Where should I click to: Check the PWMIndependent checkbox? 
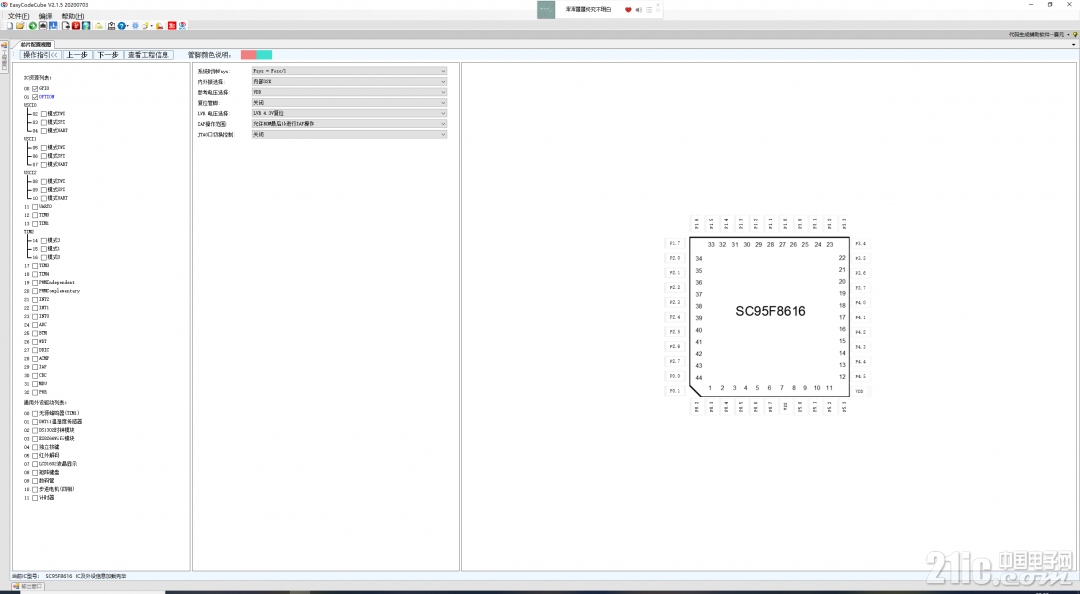click(x=35, y=283)
